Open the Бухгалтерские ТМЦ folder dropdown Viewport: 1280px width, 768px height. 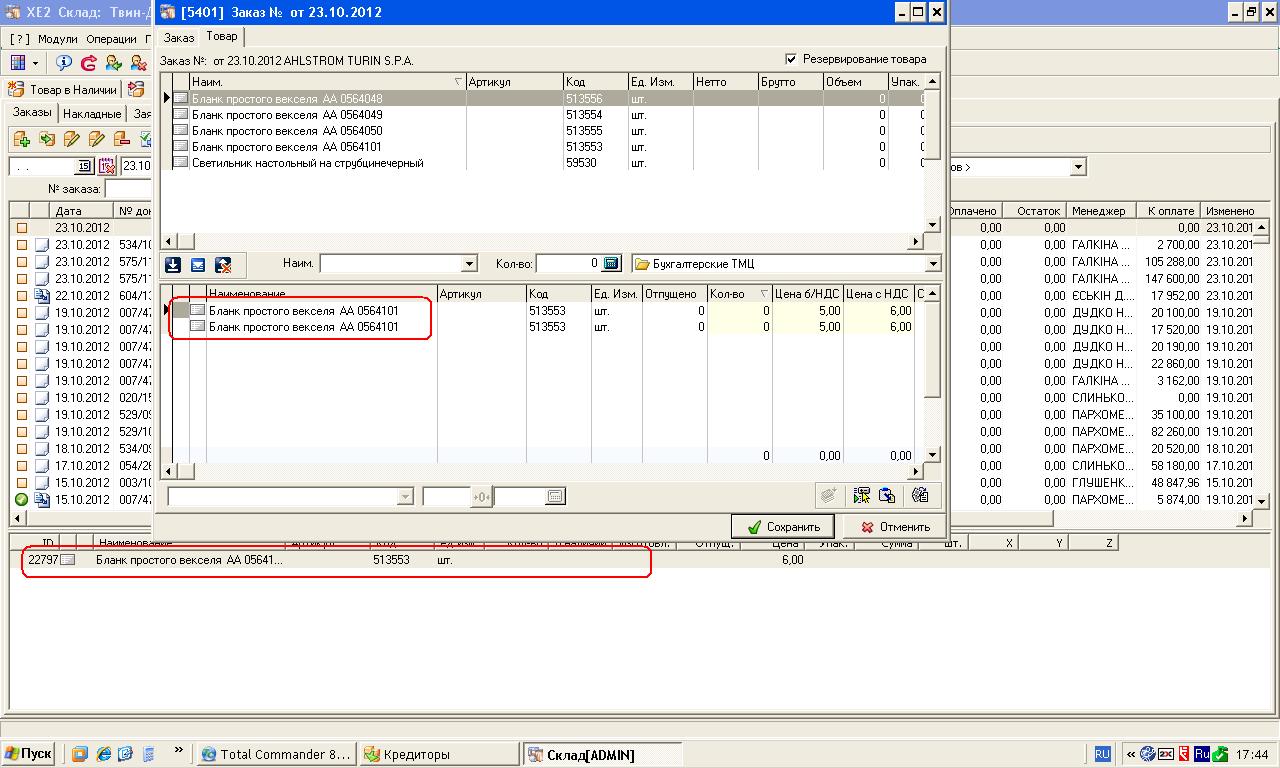point(933,264)
